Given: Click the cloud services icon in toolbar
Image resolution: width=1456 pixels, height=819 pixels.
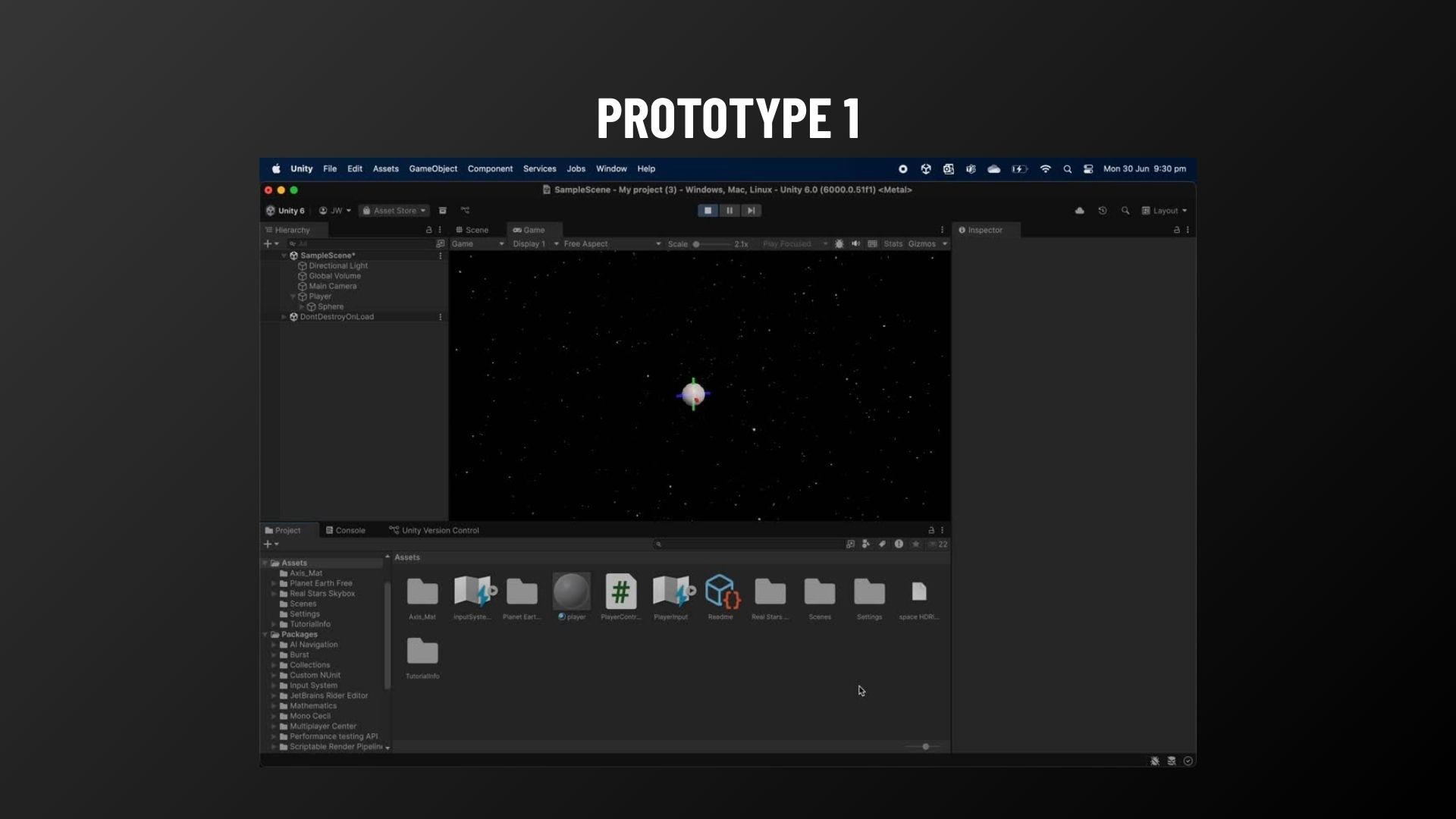Looking at the screenshot, I should 1079,211.
